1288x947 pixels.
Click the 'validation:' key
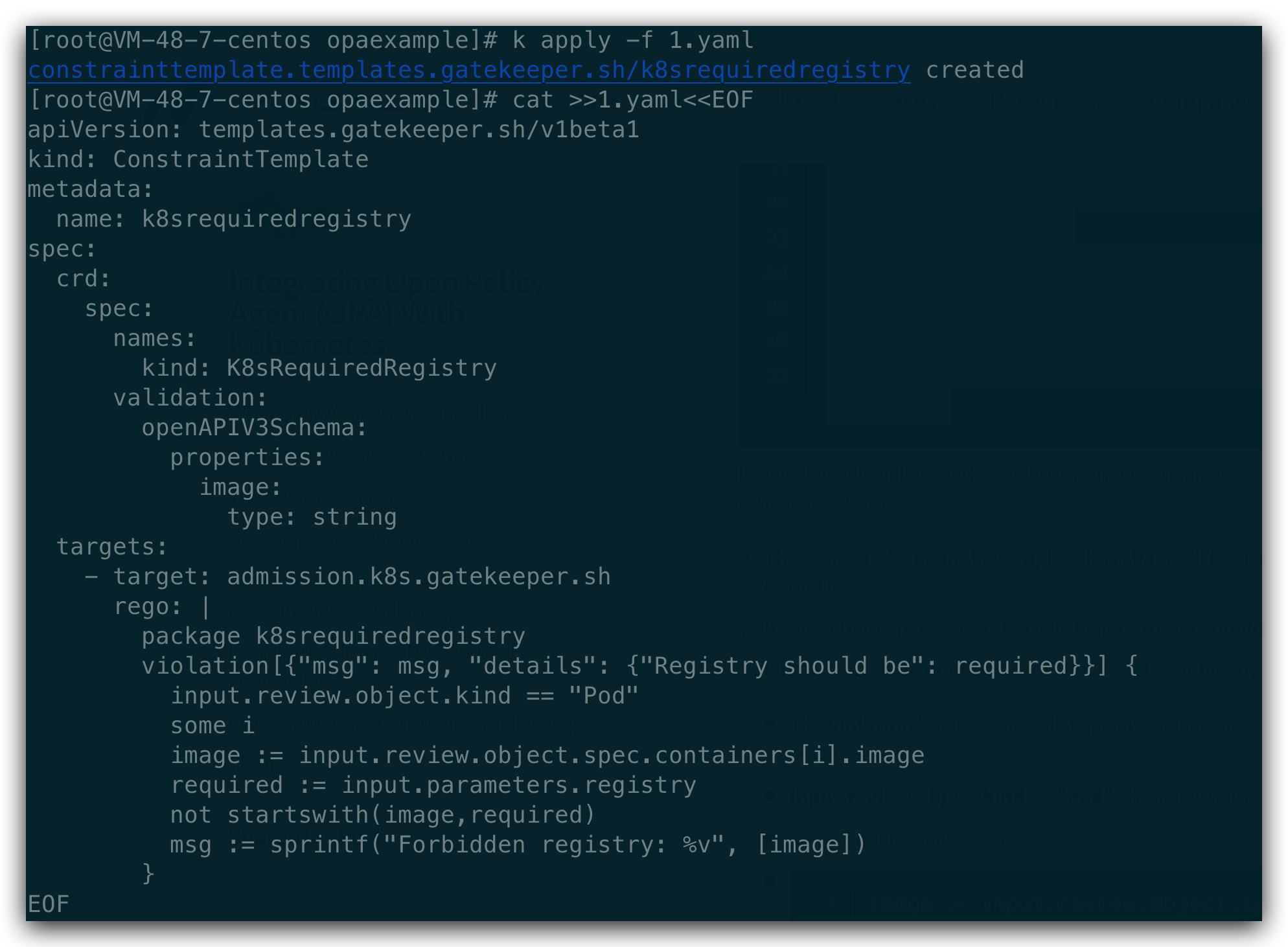tap(190, 398)
